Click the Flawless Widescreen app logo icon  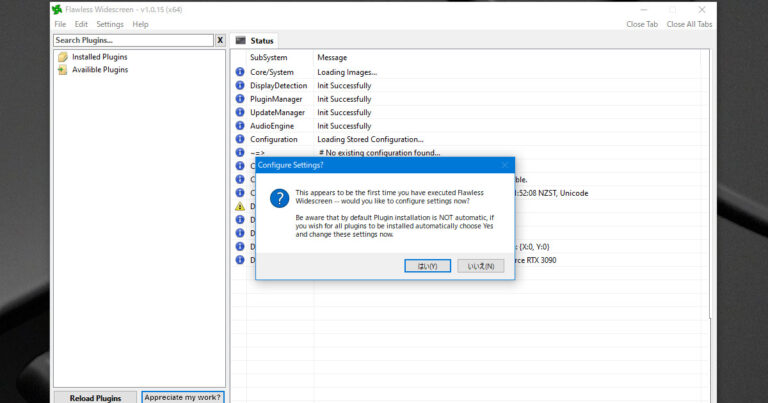click(x=57, y=9)
